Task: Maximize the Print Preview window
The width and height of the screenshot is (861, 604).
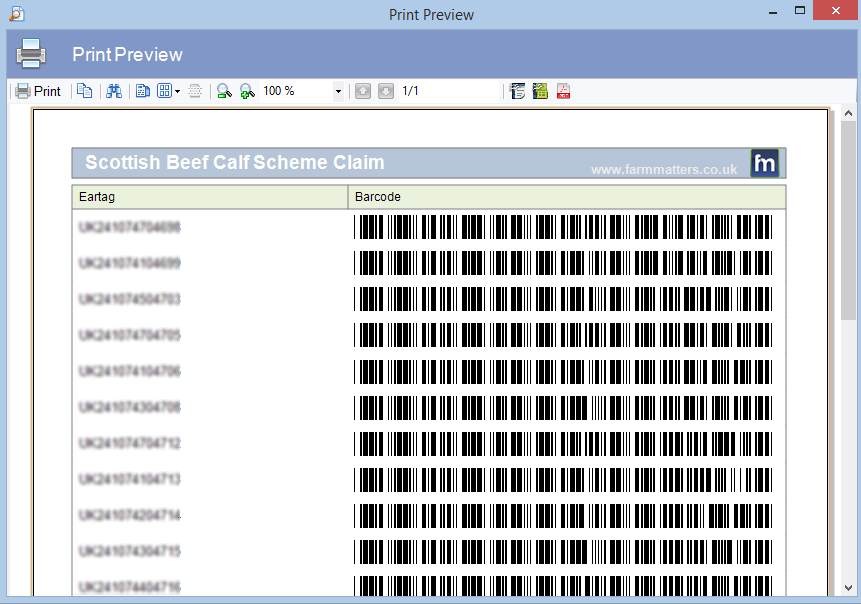Action: pos(800,10)
